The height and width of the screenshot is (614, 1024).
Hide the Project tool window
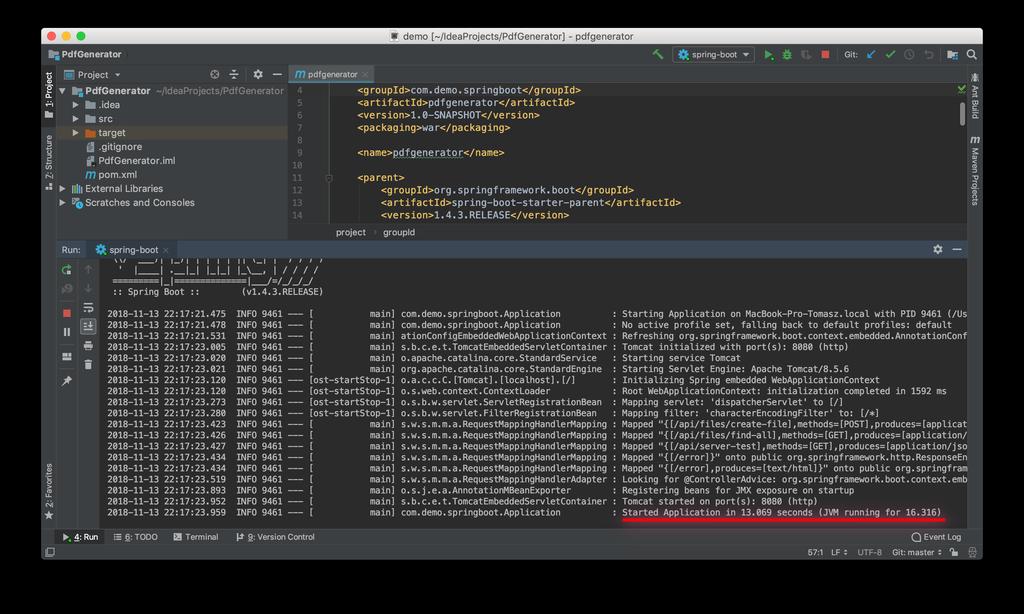[277, 74]
